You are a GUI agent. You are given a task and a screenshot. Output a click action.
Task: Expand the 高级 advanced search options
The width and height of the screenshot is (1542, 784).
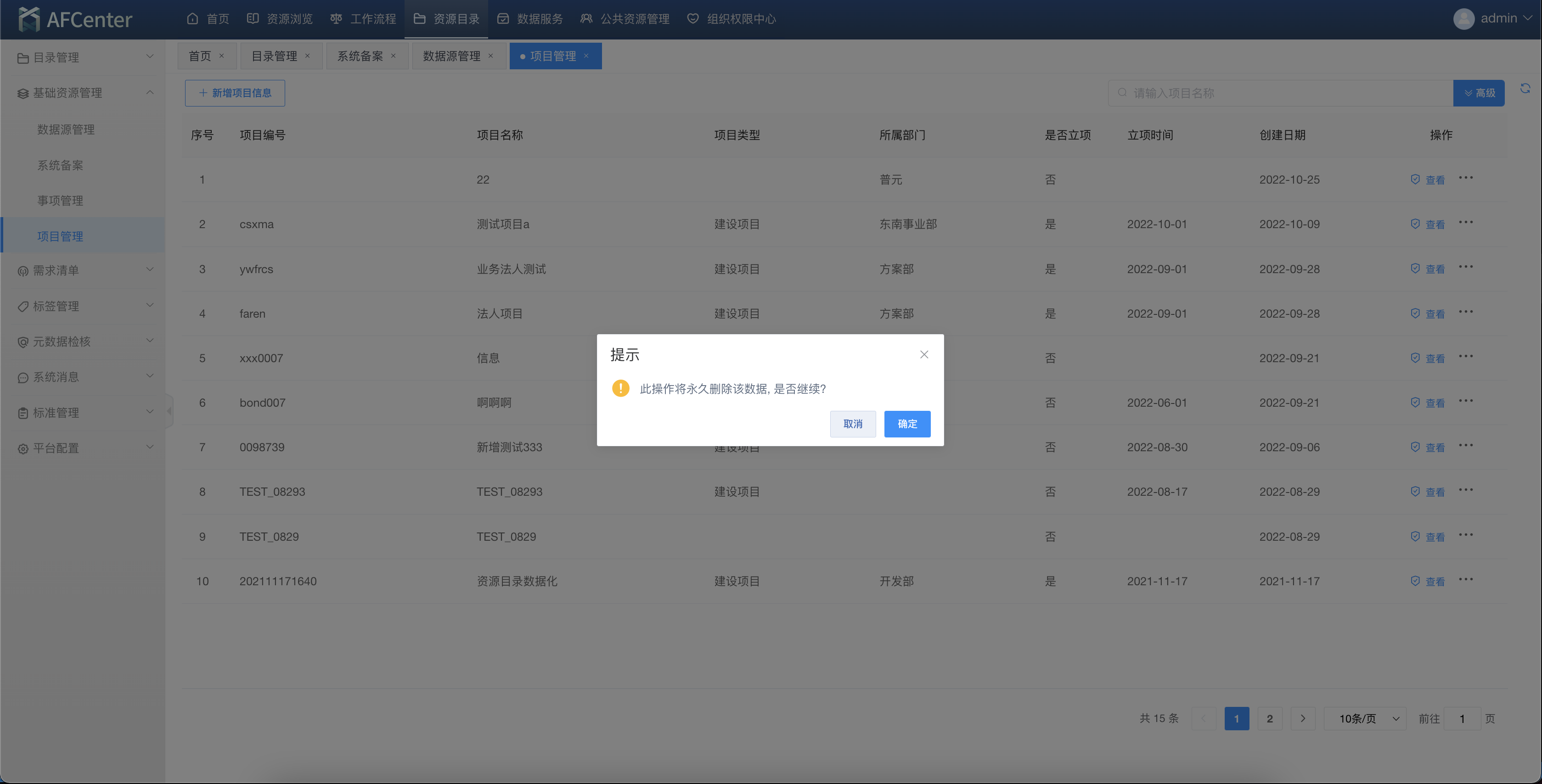(1479, 93)
